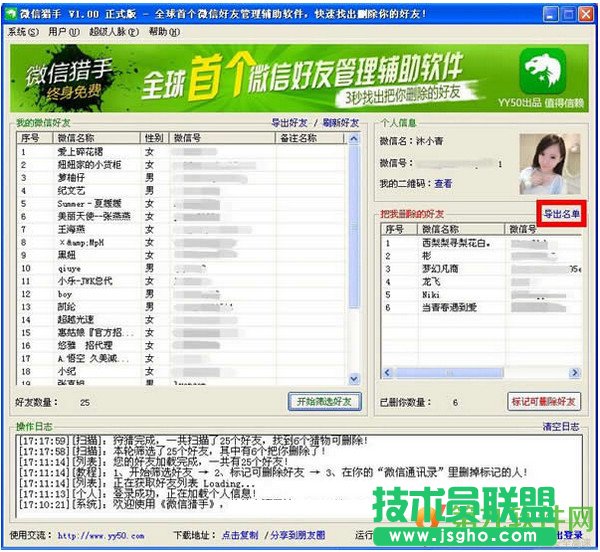
Task: Click the friends list vertical scrollbar thumb
Action: point(354,226)
